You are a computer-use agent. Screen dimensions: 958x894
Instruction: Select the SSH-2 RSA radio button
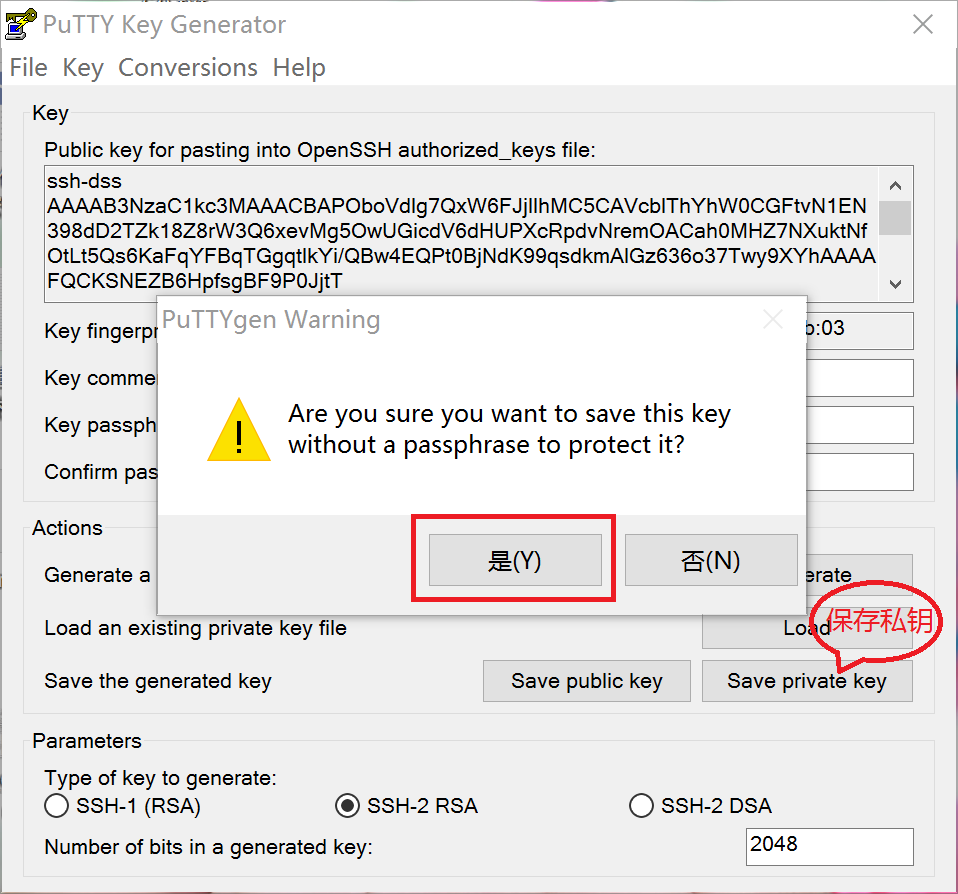(x=348, y=805)
